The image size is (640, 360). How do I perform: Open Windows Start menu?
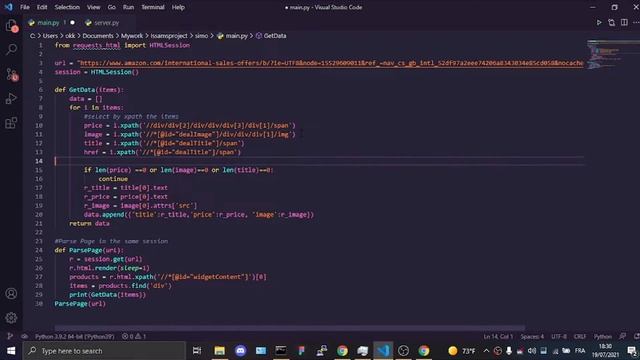tap(11, 351)
